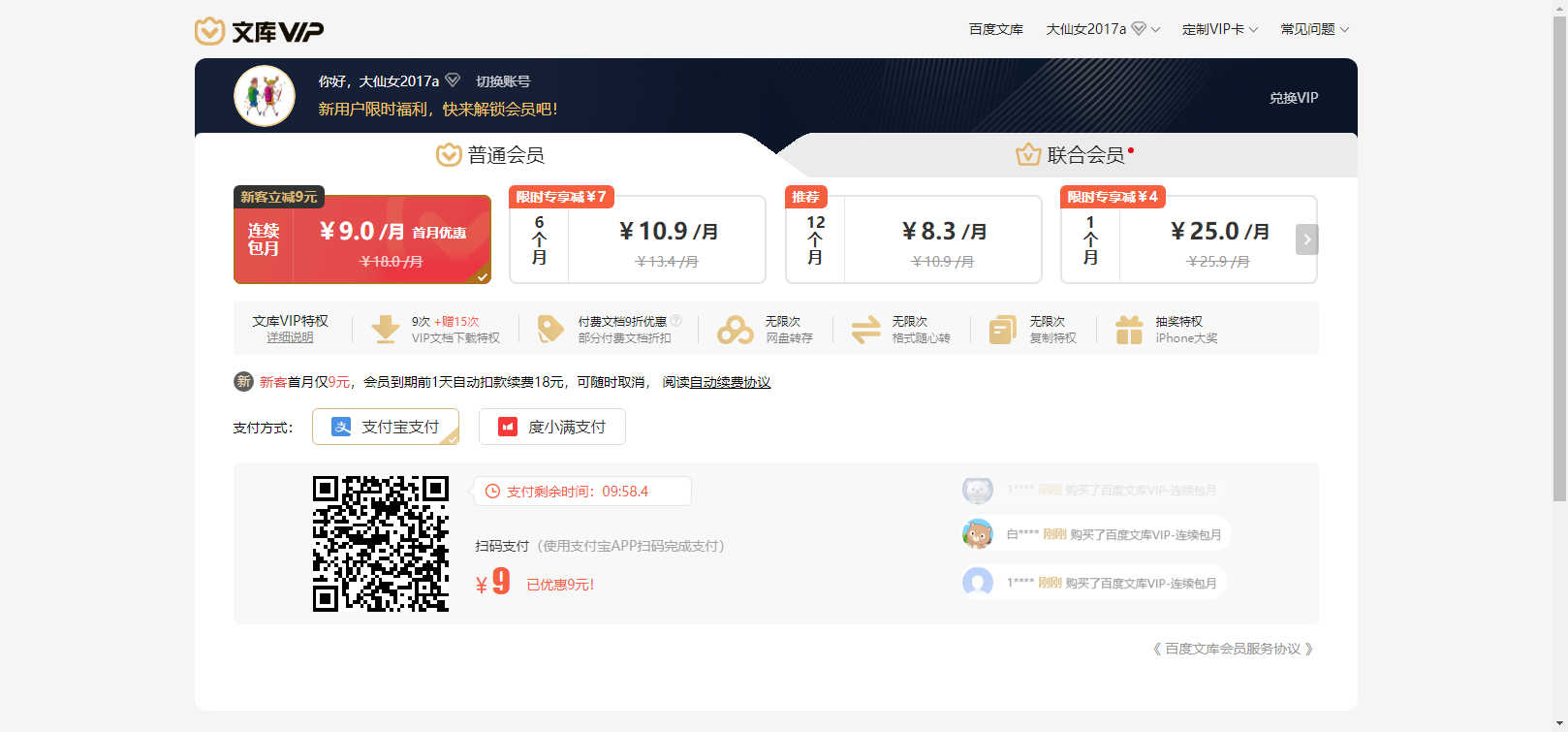
Task: Expand the 大仙女2017a account dropdown
Action: 1103,29
